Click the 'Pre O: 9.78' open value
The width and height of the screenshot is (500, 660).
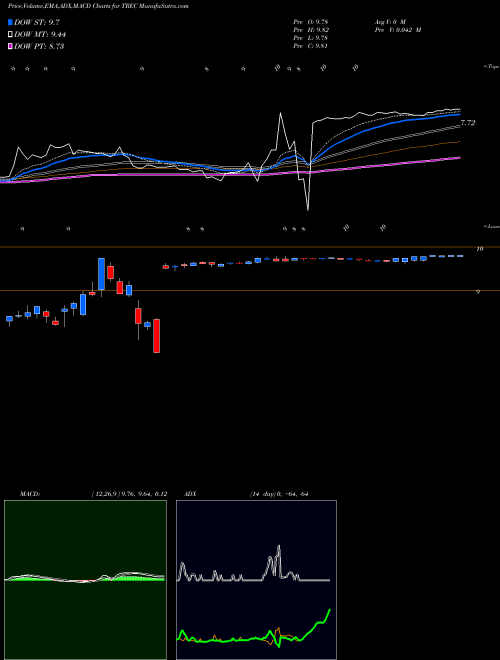tap(312, 21)
